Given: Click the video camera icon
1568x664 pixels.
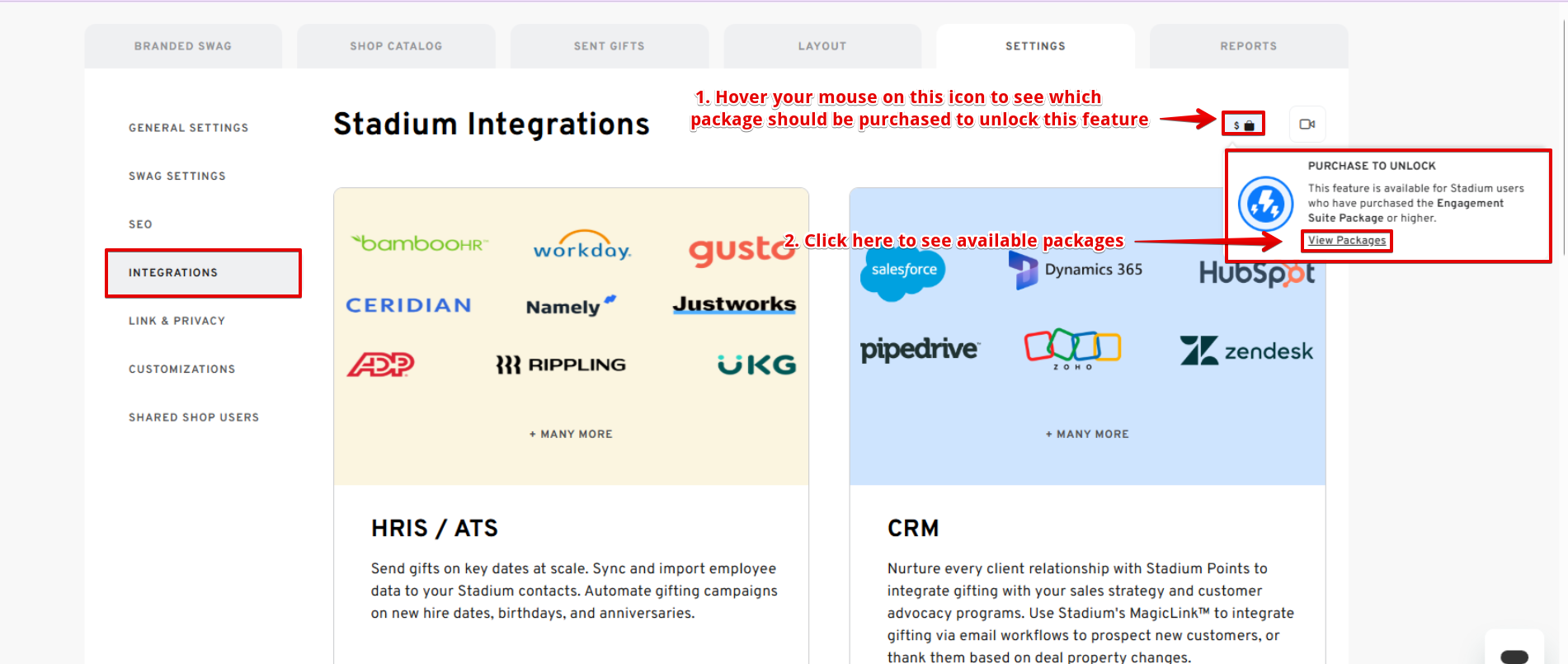Looking at the screenshot, I should coord(1307,125).
